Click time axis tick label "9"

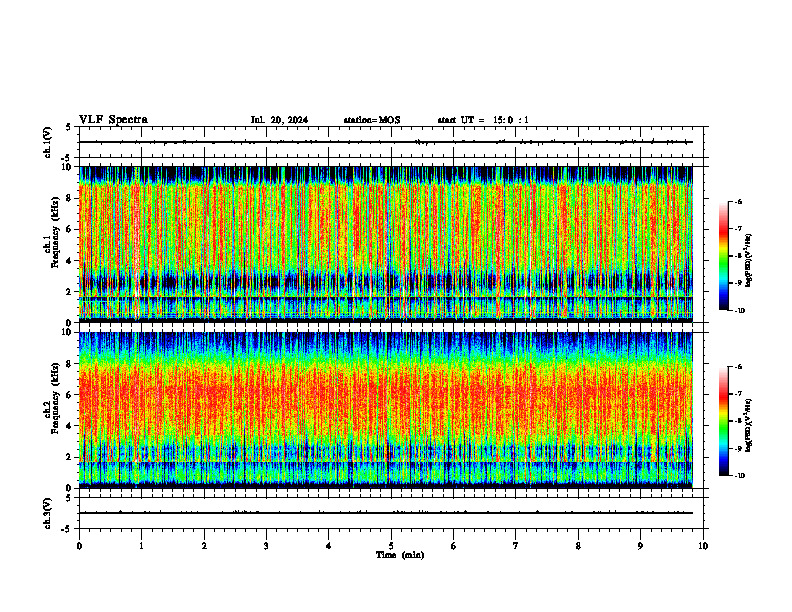pyautogui.click(x=640, y=546)
